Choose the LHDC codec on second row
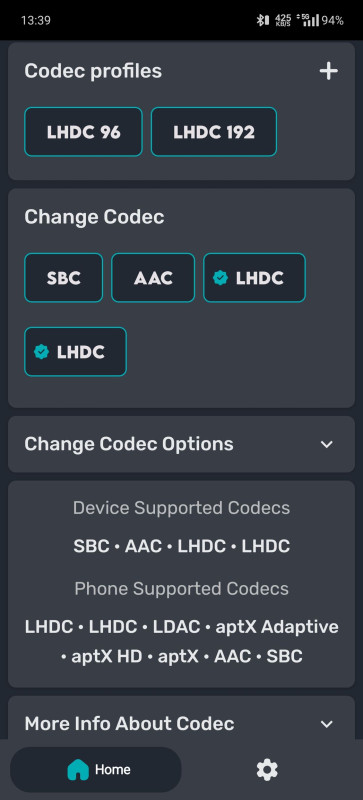 coord(76,352)
